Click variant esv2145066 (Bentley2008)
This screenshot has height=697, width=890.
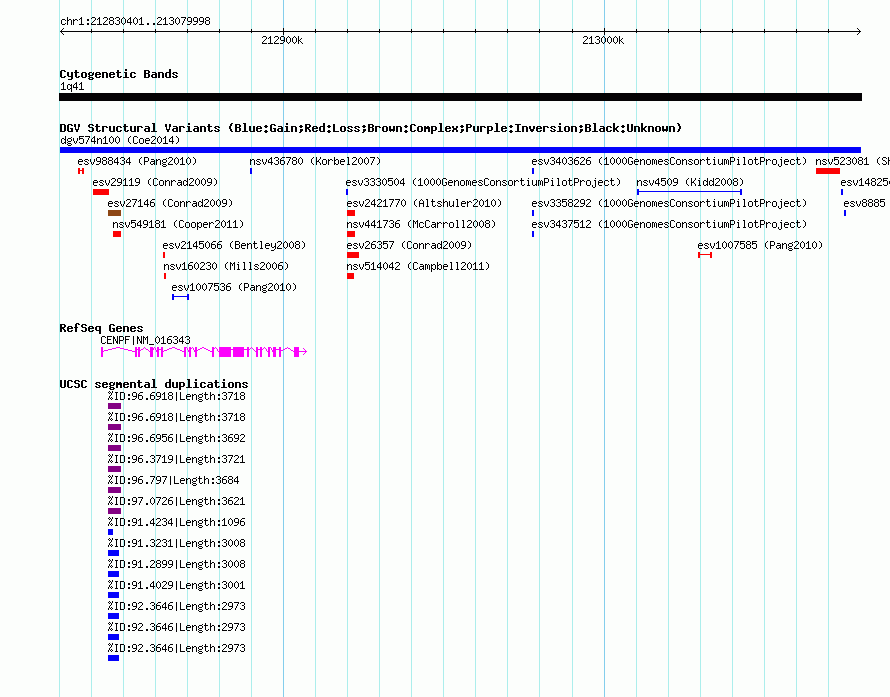coord(234,245)
